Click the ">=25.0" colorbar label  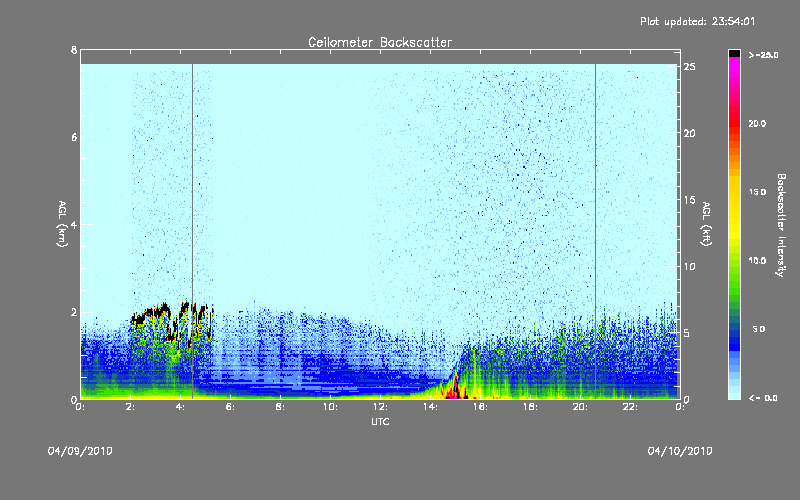[x=763, y=55]
